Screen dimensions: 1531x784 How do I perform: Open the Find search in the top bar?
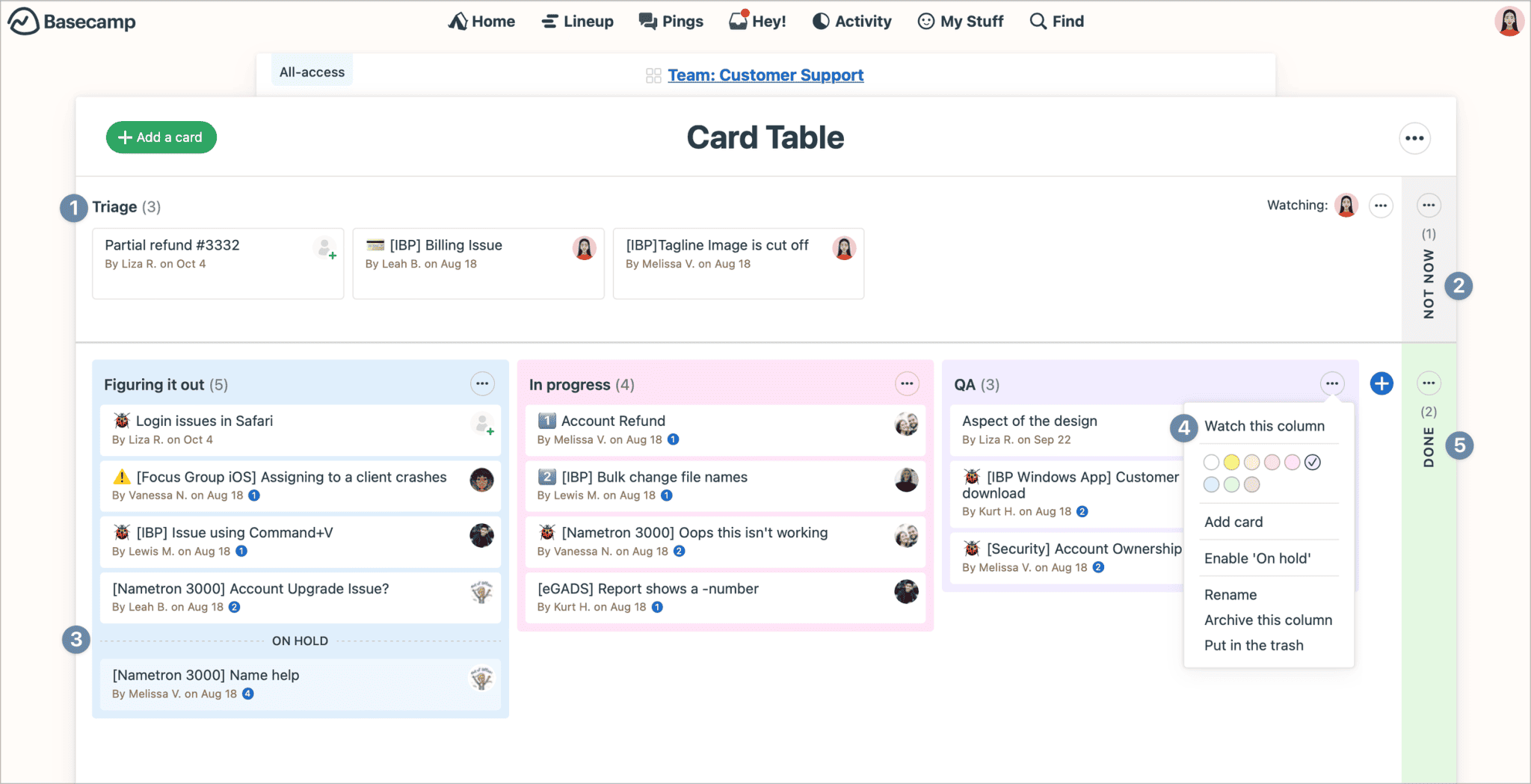coord(1056,22)
